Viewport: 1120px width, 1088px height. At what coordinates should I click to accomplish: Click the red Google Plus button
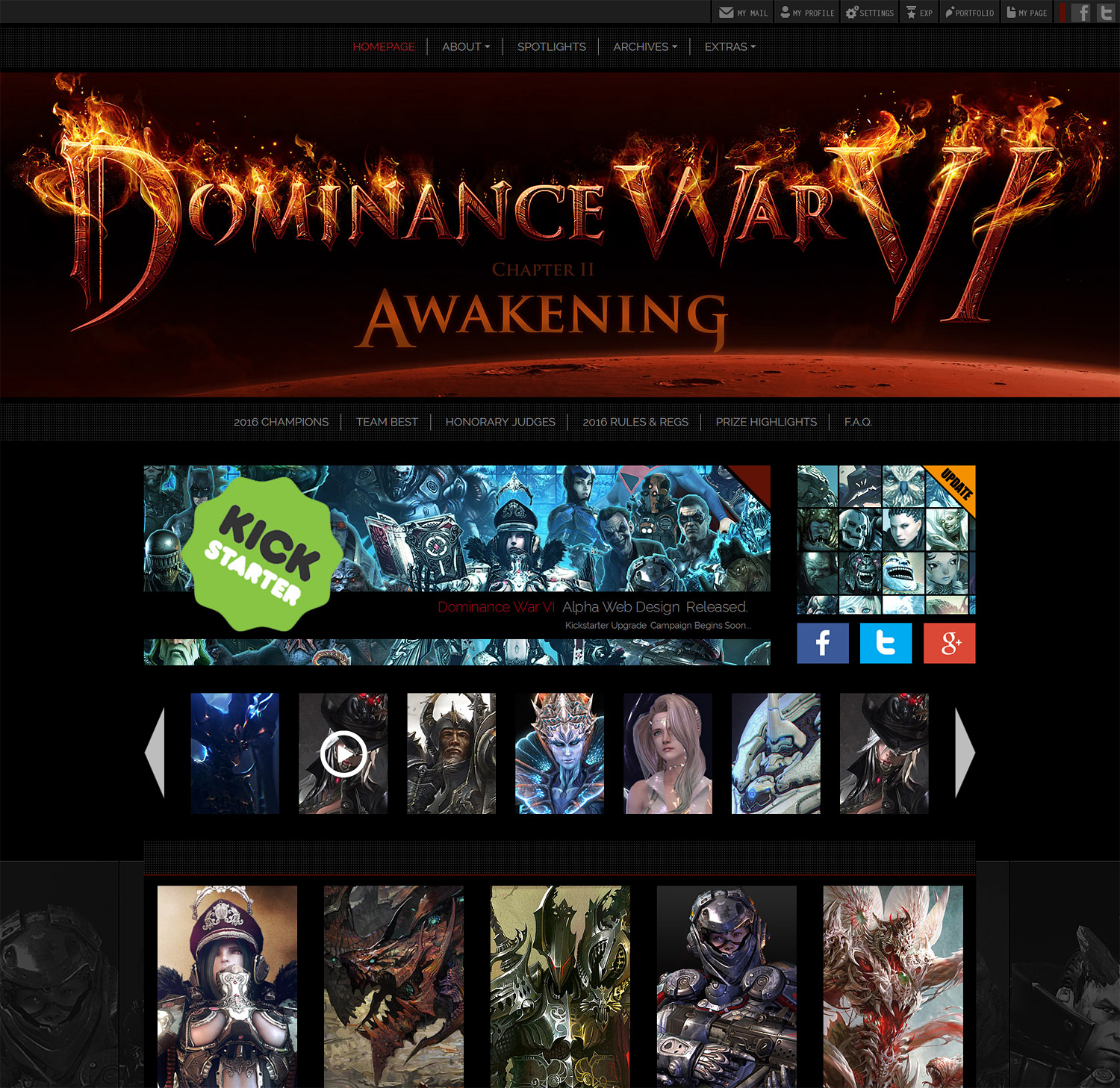tap(949, 643)
